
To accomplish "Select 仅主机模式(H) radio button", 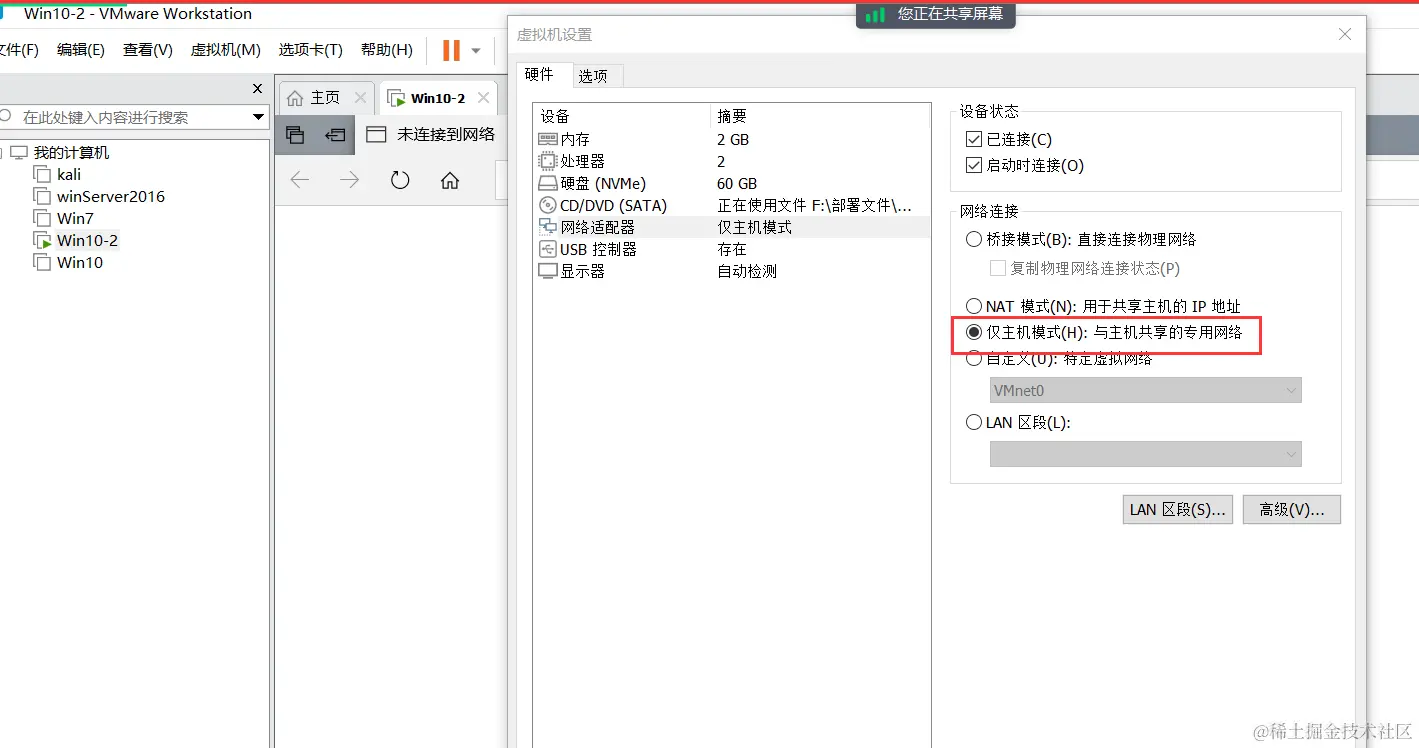I will tap(974, 333).
